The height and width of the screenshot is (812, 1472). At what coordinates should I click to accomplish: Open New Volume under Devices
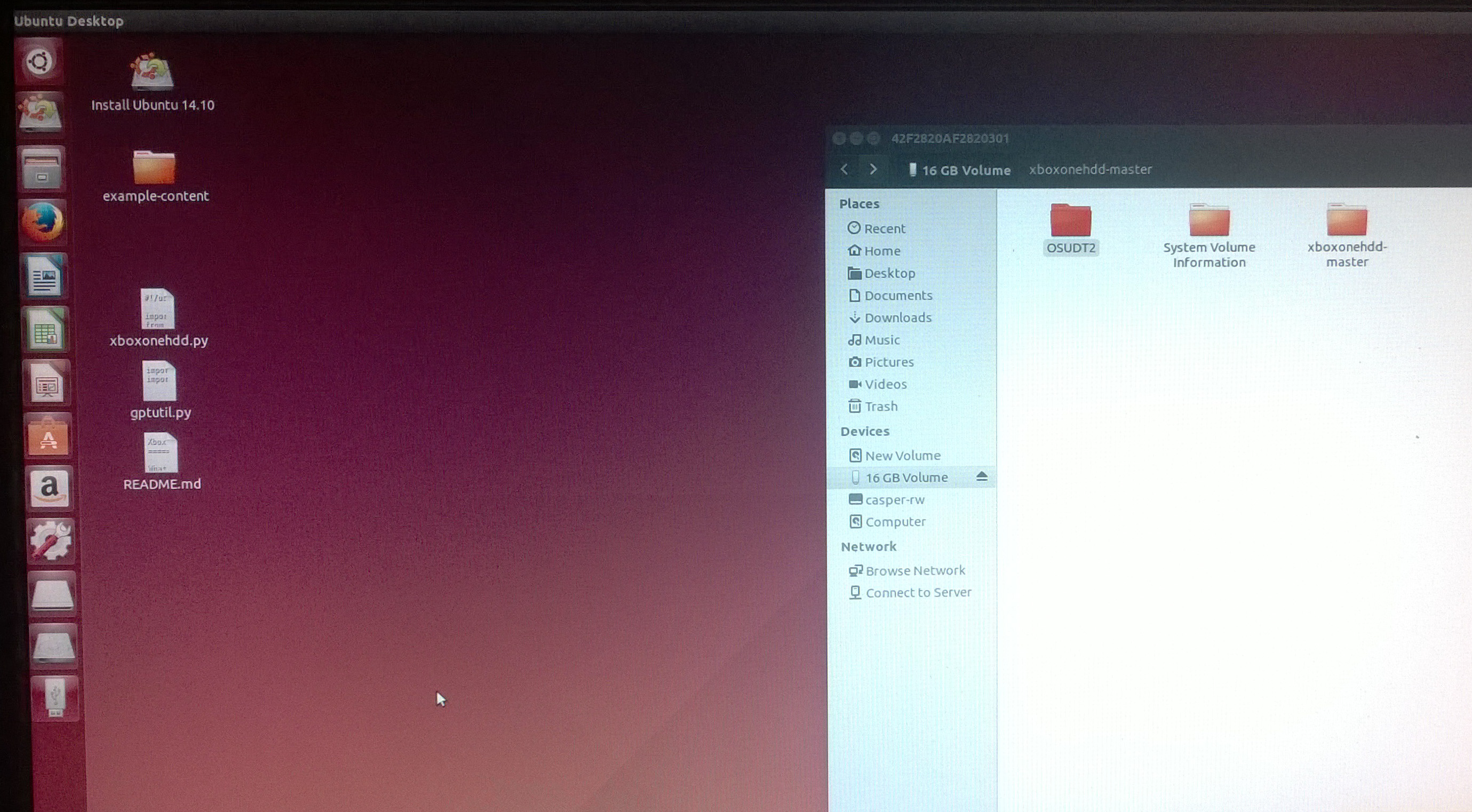(x=902, y=456)
